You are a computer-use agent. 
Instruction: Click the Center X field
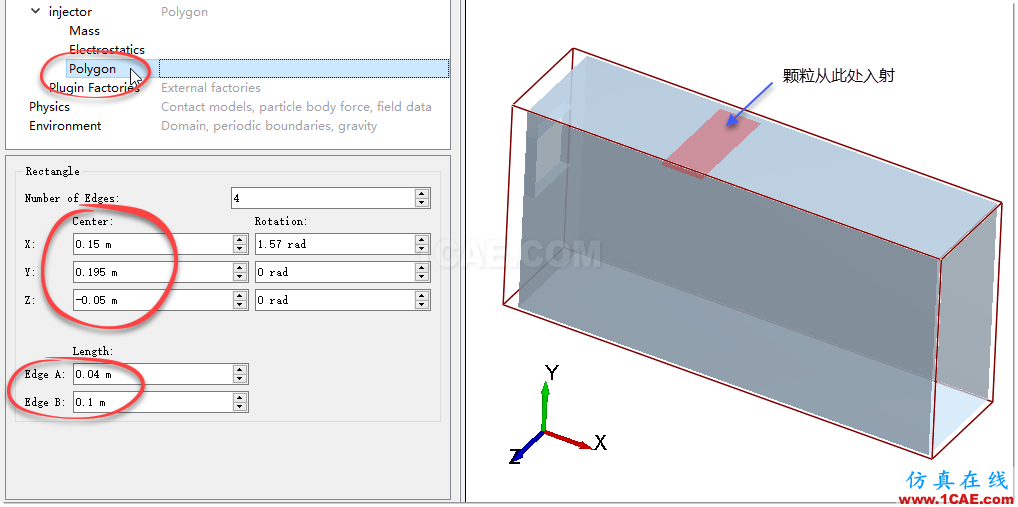pyautogui.click(x=153, y=244)
